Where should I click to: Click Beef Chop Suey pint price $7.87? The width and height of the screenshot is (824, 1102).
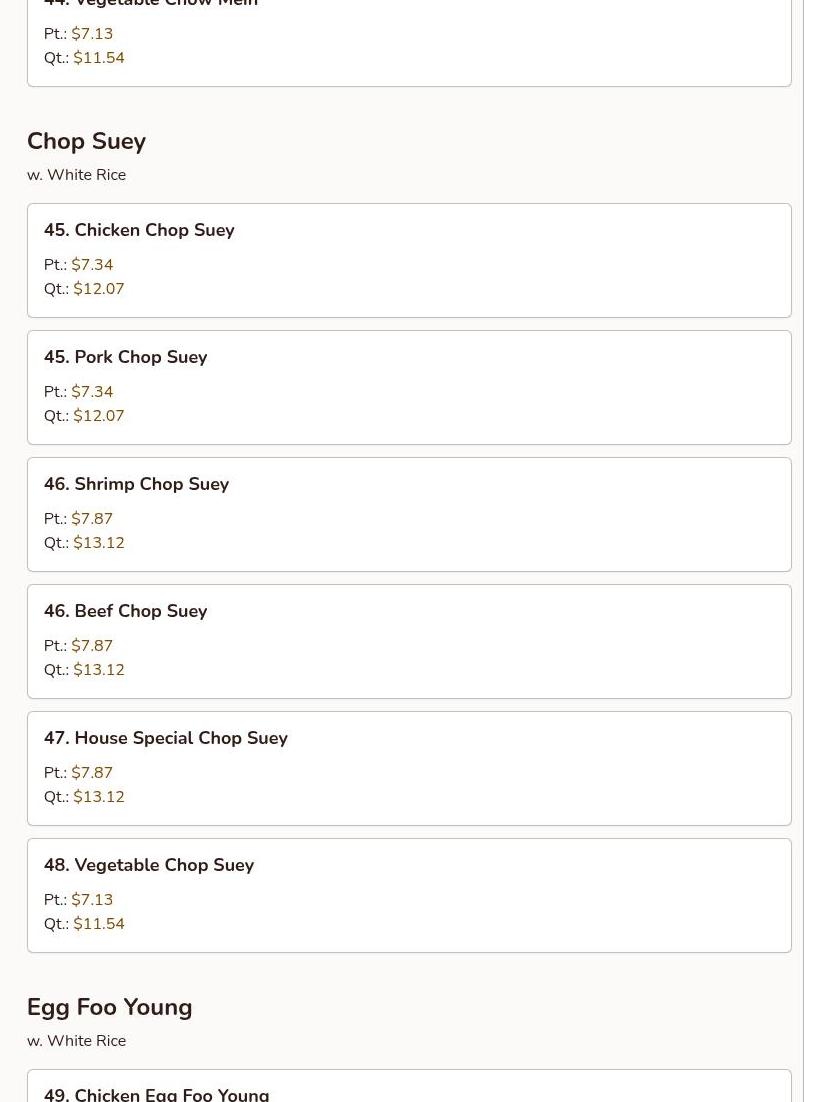point(92,646)
